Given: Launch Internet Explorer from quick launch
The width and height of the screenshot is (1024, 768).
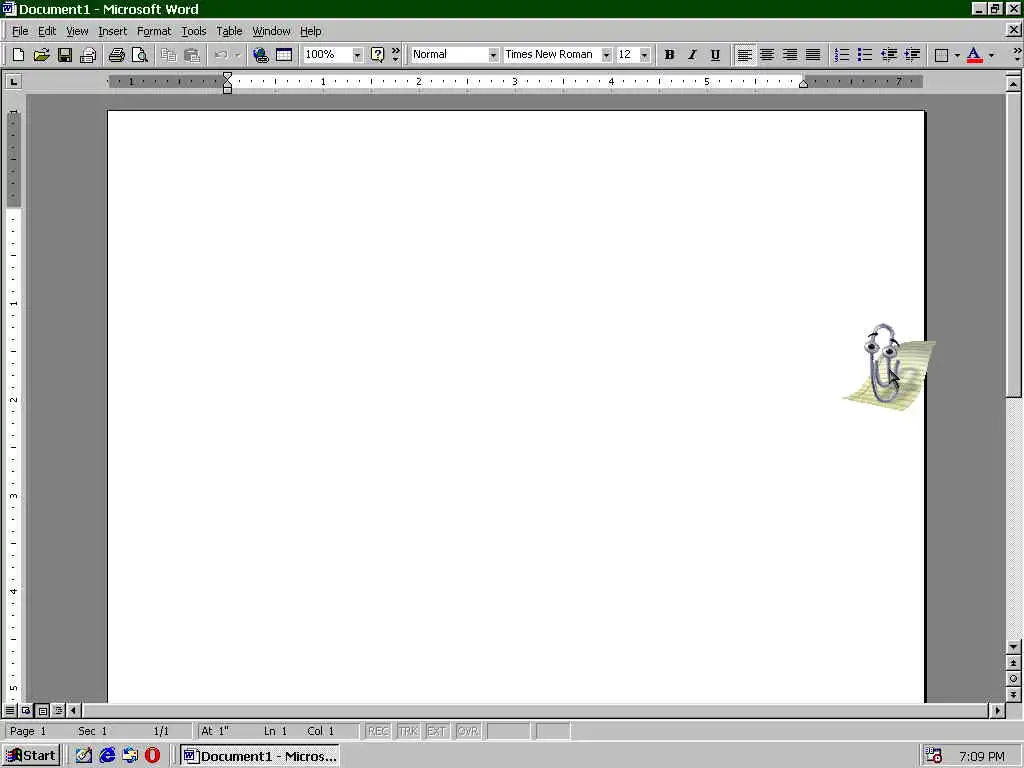Looking at the screenshot, I should coord(107,756).
